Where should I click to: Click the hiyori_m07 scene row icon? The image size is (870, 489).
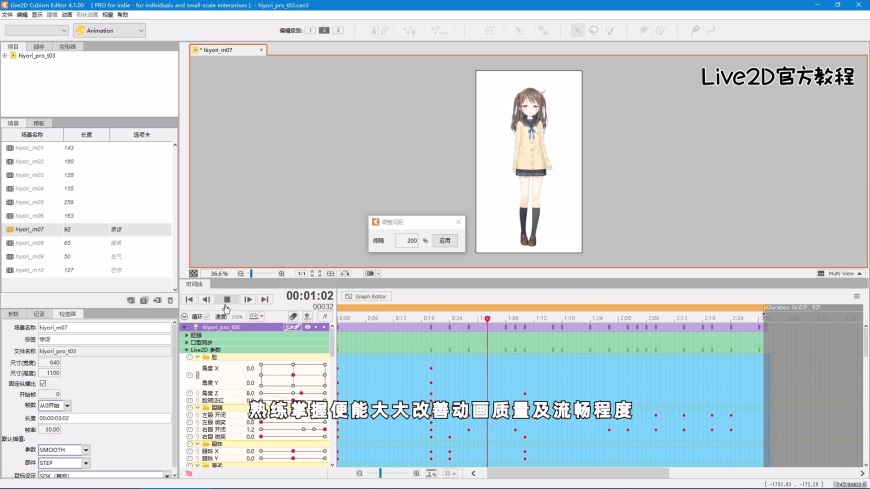click(10, 229)
